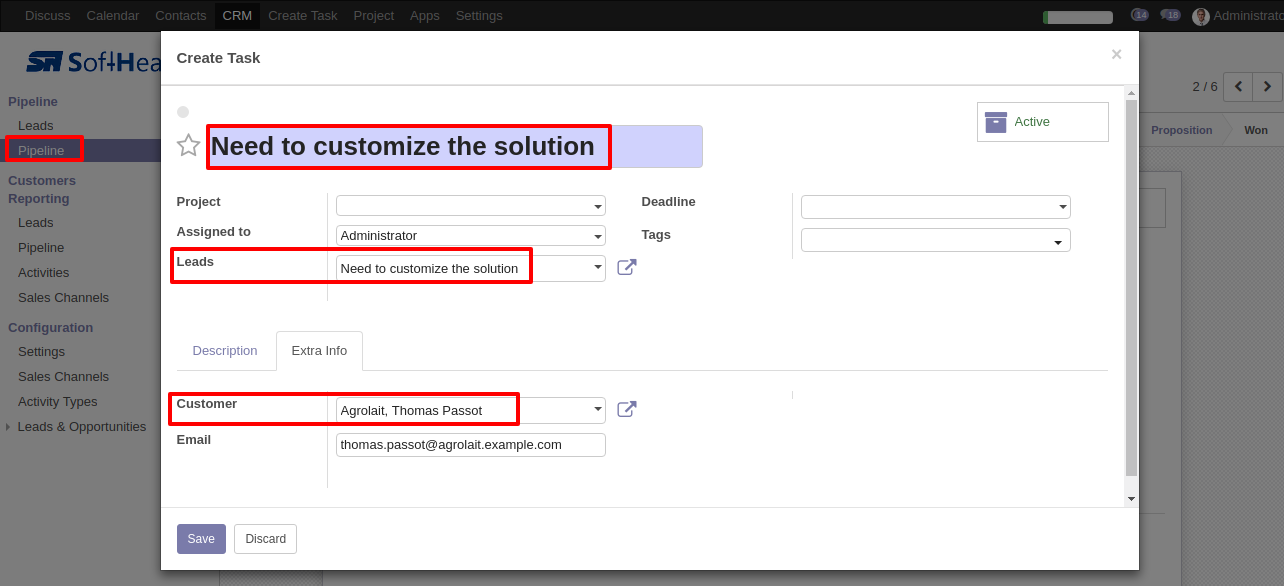Go to previous record arrow
The height and width of the screenshot is (586, 1284).
point(1238,87)
